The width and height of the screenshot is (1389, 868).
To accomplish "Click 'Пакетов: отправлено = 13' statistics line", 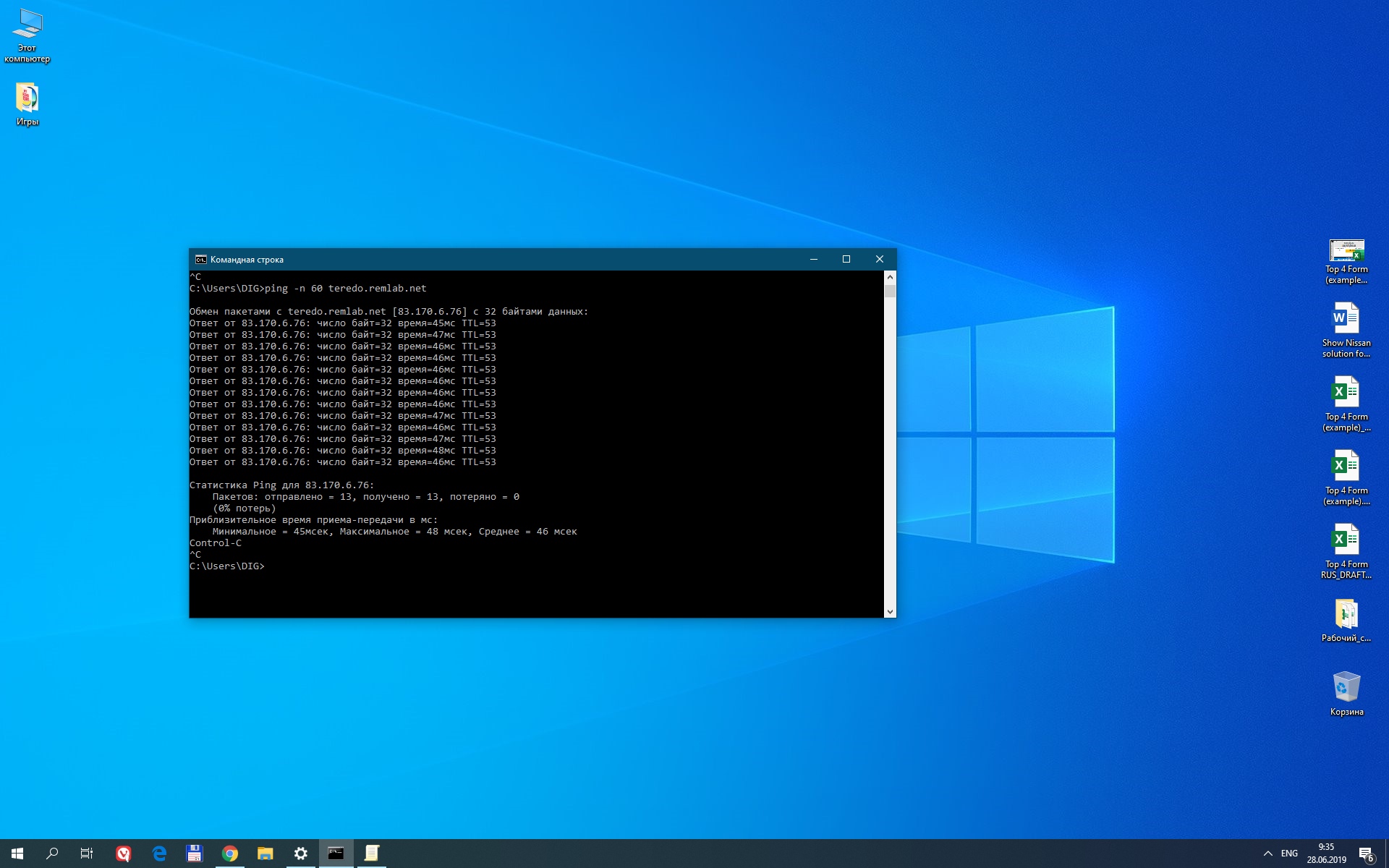I will click(366, 497).
